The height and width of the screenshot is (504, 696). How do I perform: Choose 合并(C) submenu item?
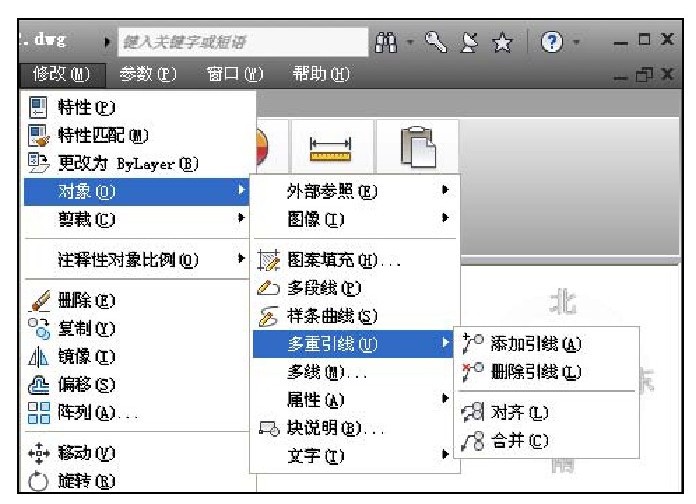coord(519,441)
